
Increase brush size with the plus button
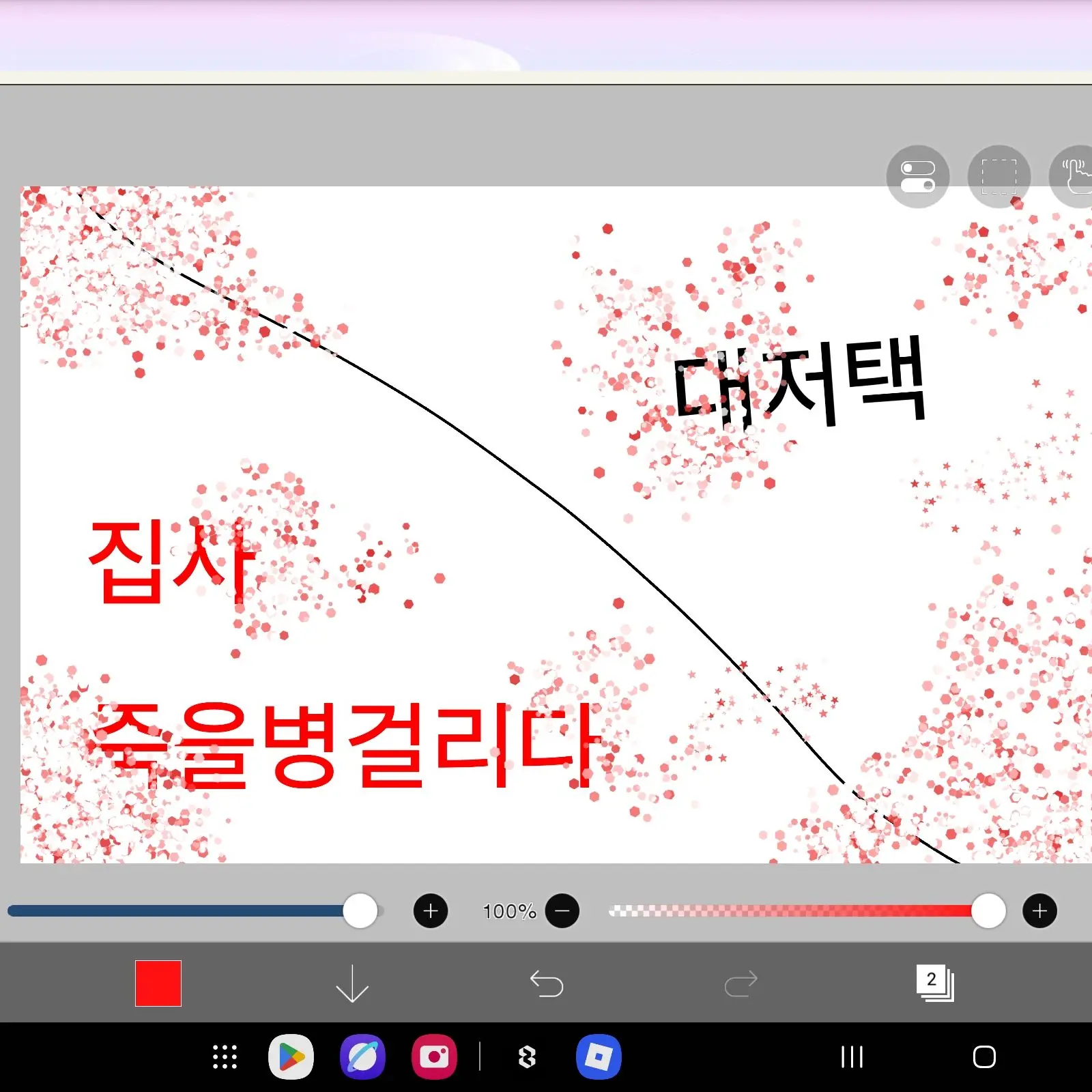click(x=431, y=911)
